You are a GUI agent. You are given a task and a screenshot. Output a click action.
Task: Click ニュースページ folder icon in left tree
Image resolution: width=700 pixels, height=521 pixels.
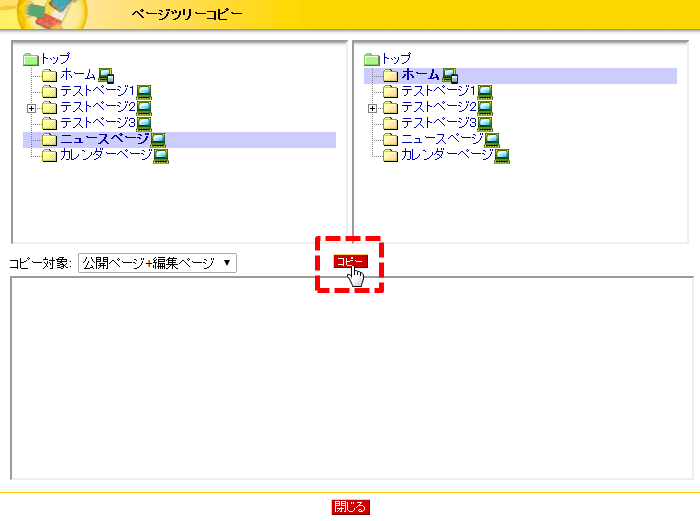pyautogui.click(x=49, y=139)
